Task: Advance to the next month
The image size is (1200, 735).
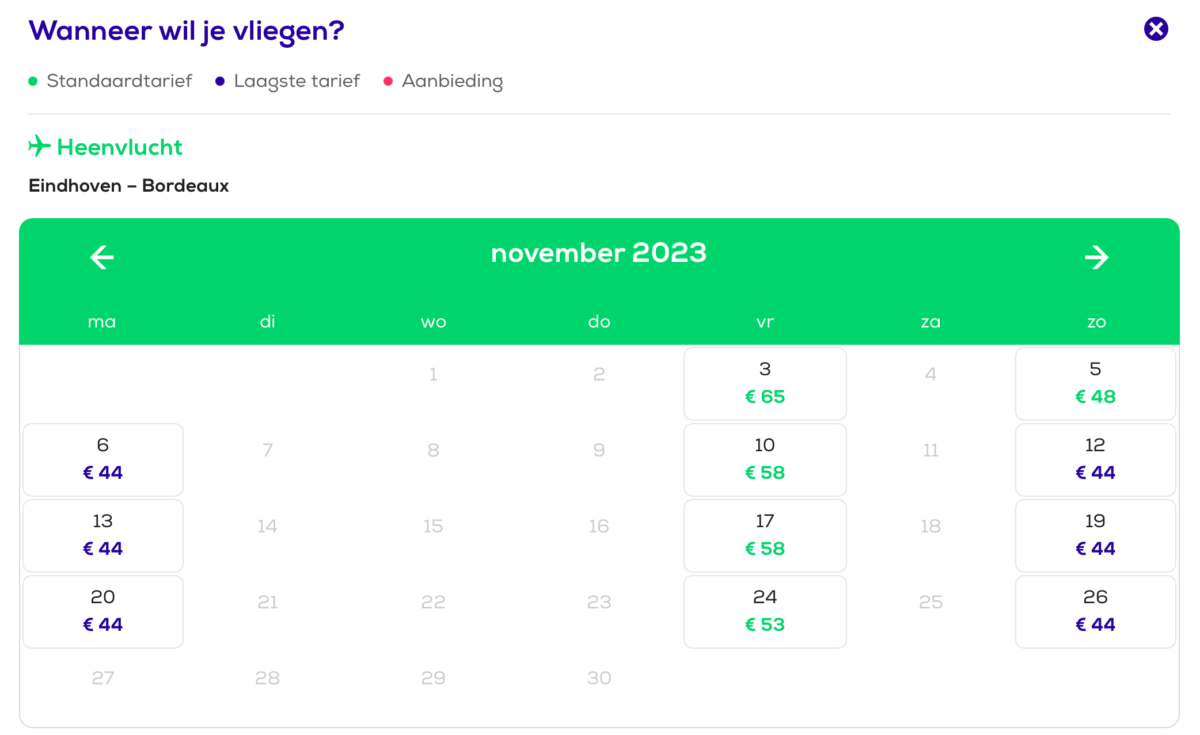Action: (1096, 257)
